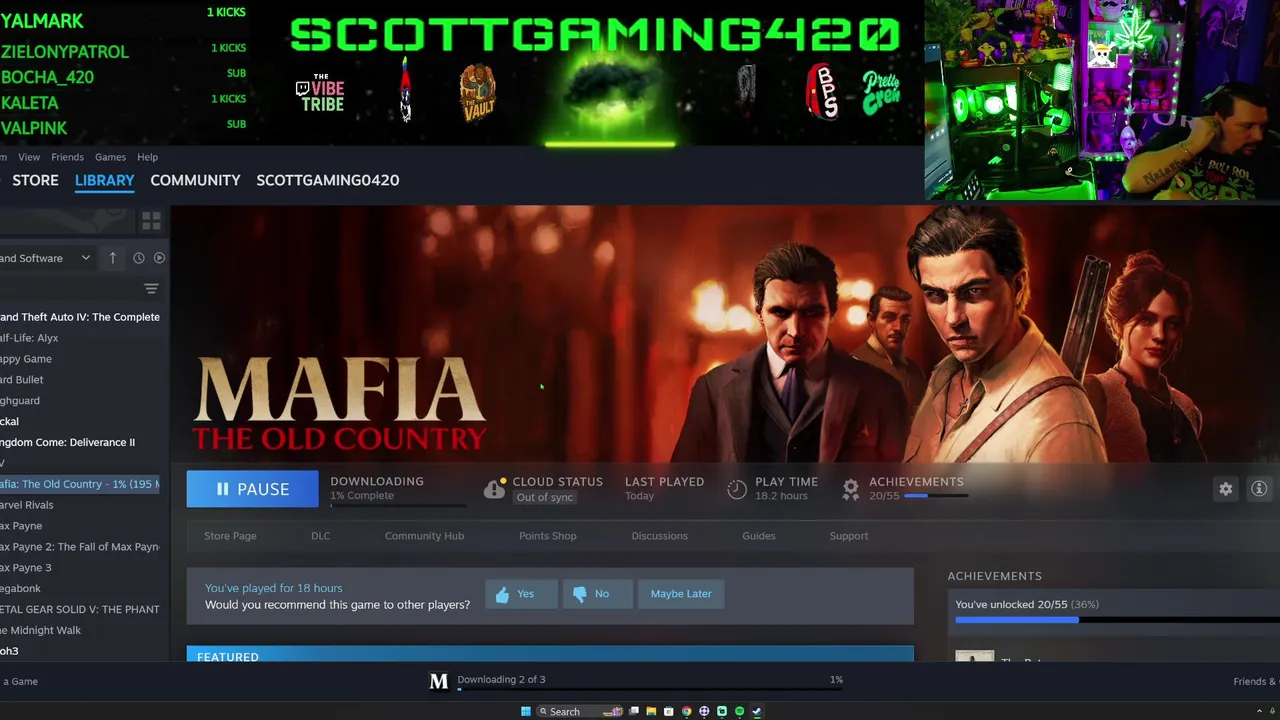
Task: Click The Vault logo in overlay
Action: click(x=477, y=93)
